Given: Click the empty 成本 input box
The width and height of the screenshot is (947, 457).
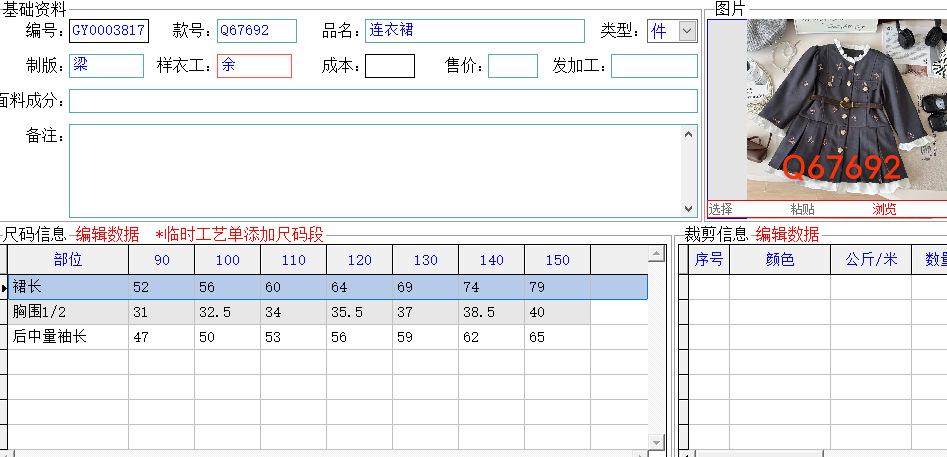Looking at the screenshot, I should (x=389, y=66).
